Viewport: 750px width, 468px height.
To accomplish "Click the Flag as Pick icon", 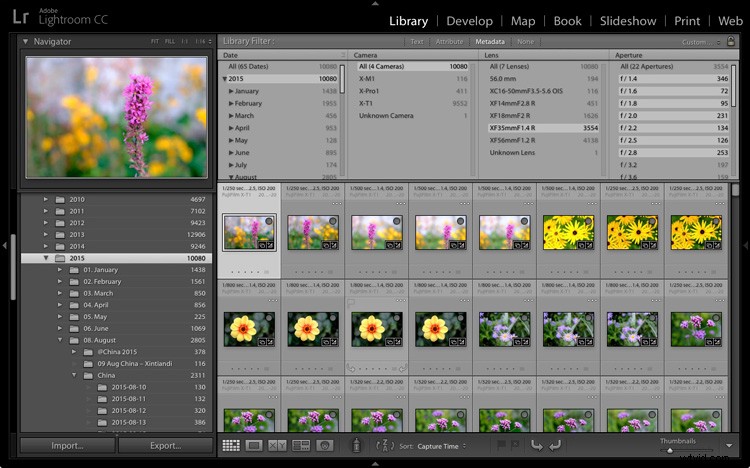I will click(501, 445).
